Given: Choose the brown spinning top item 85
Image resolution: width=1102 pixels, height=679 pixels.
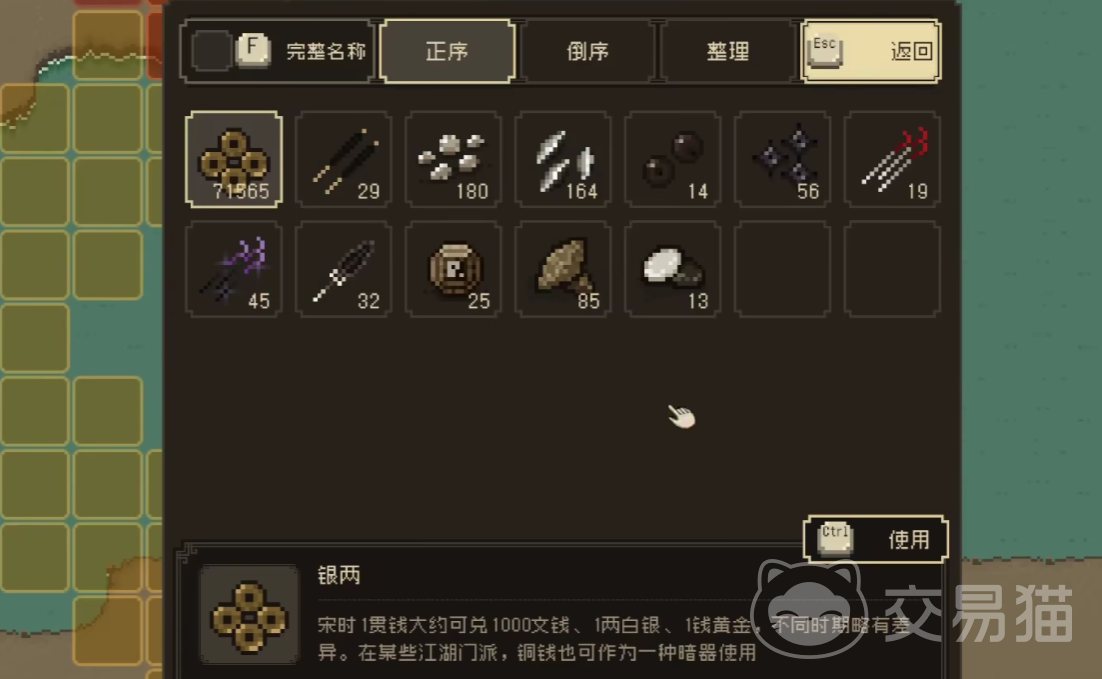Looking at the screenshot, I should [x=563, y=269].
